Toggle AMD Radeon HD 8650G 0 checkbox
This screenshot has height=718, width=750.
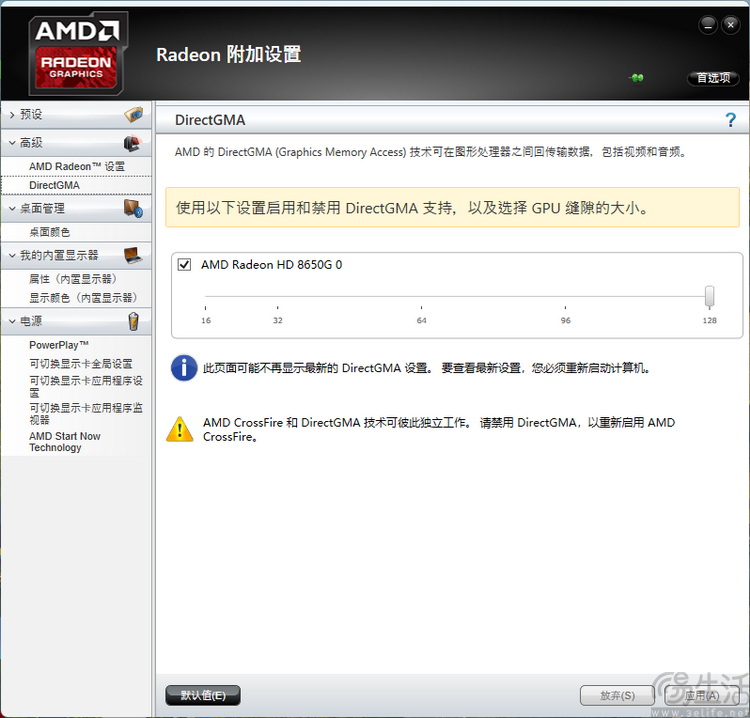click(184, 265)
